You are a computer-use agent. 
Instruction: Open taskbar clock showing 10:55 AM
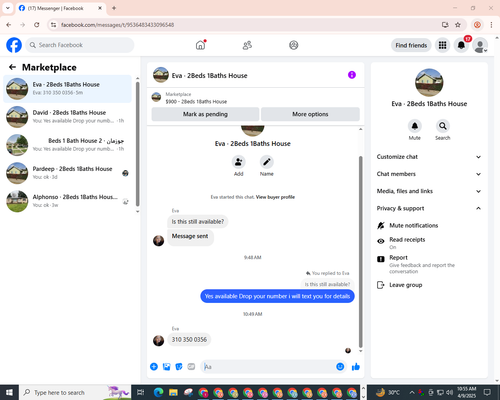click(x=467, y=392)
